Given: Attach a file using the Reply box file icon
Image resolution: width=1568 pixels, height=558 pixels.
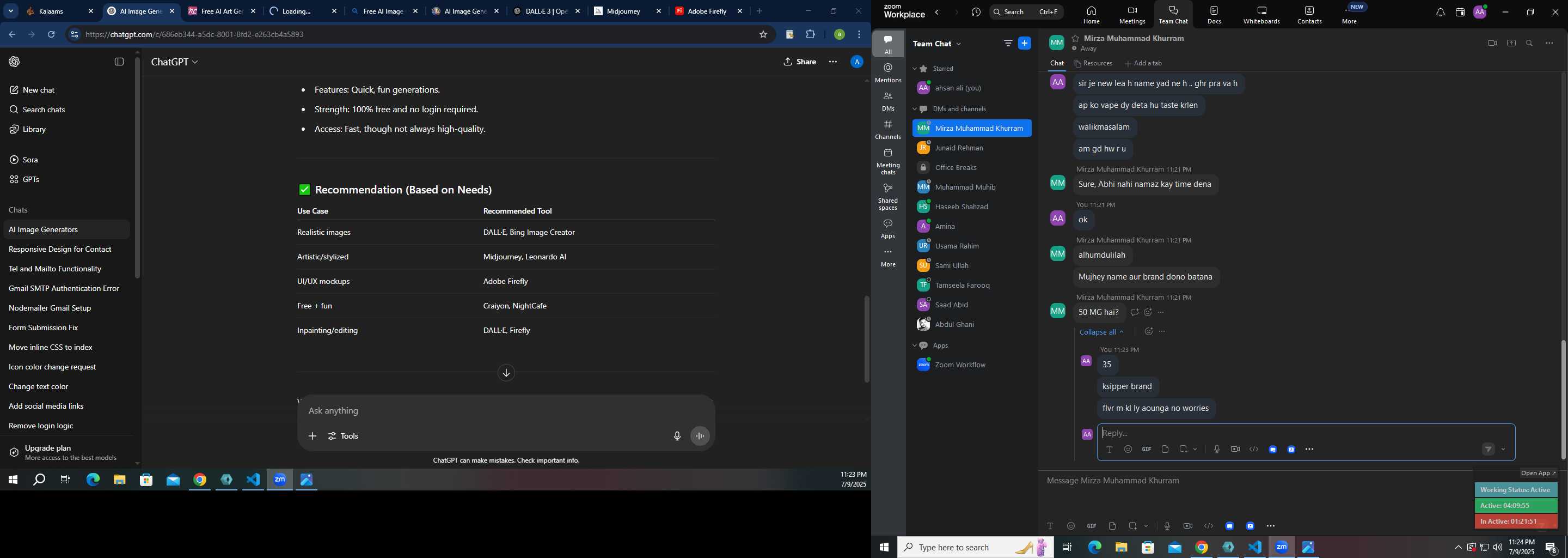Looking at the screenshot, I should tap(1165, 450).
